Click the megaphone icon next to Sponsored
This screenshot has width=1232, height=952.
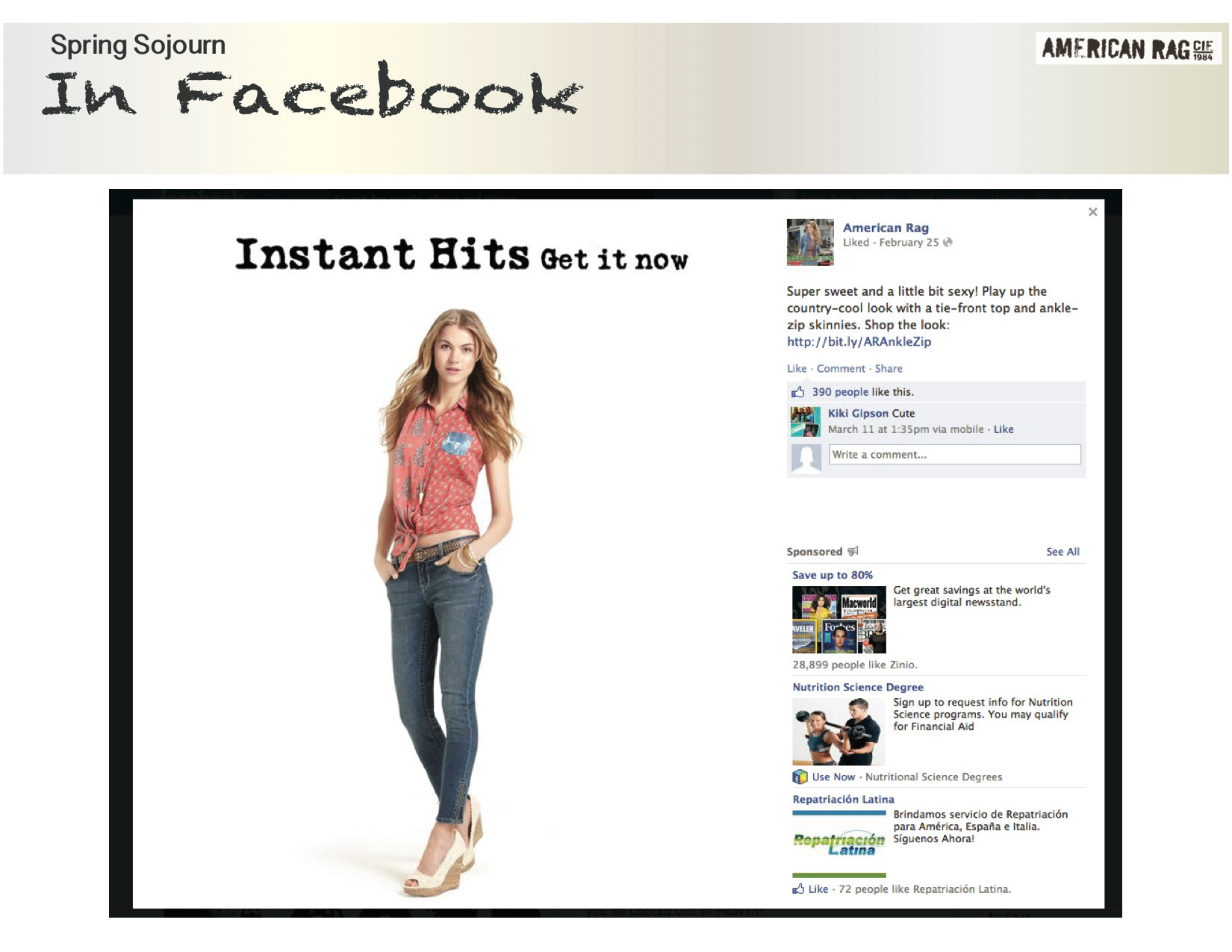[x=853, y=551]
